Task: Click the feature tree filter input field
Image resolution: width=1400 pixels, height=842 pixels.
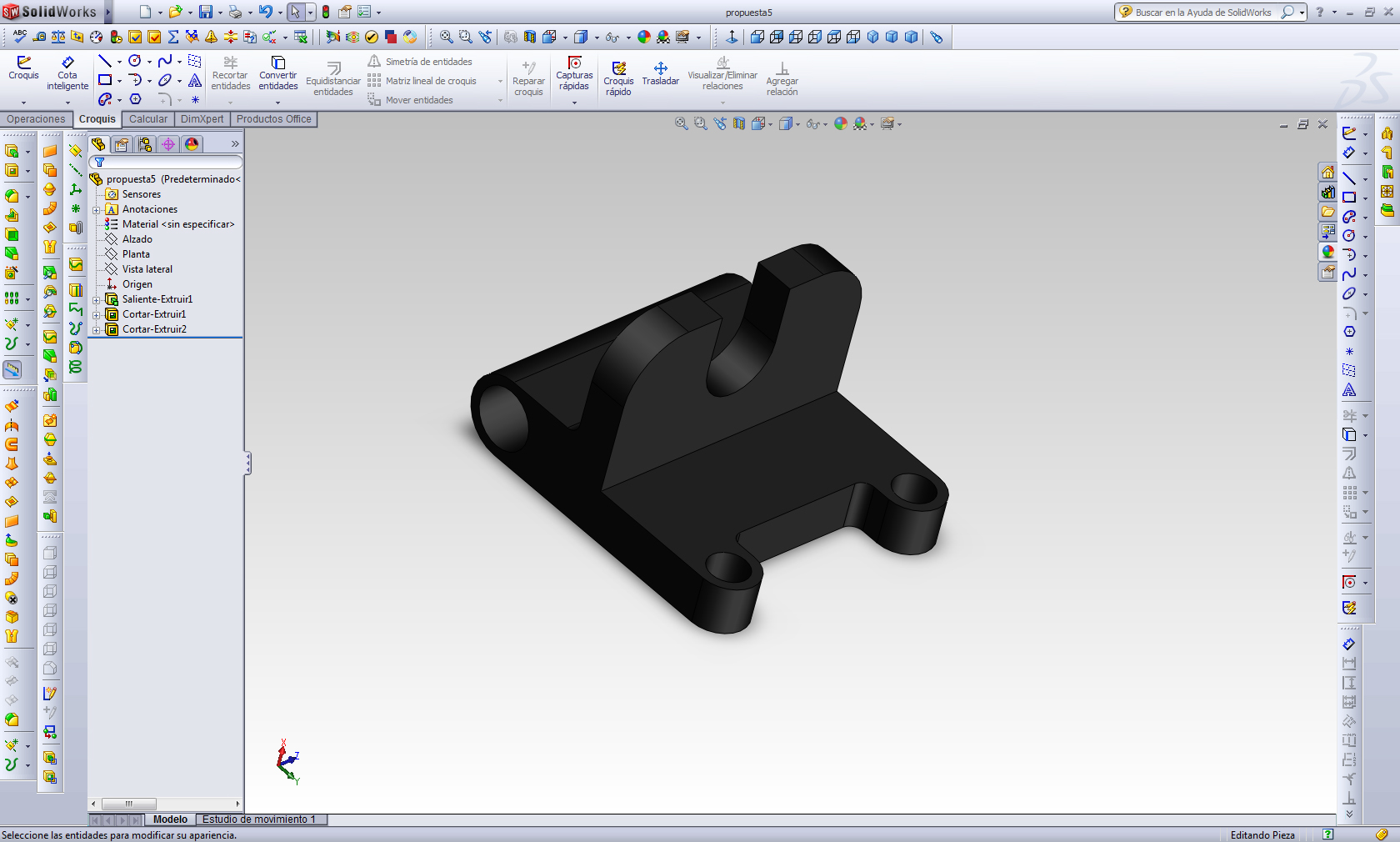Action: tap(166, 162)
